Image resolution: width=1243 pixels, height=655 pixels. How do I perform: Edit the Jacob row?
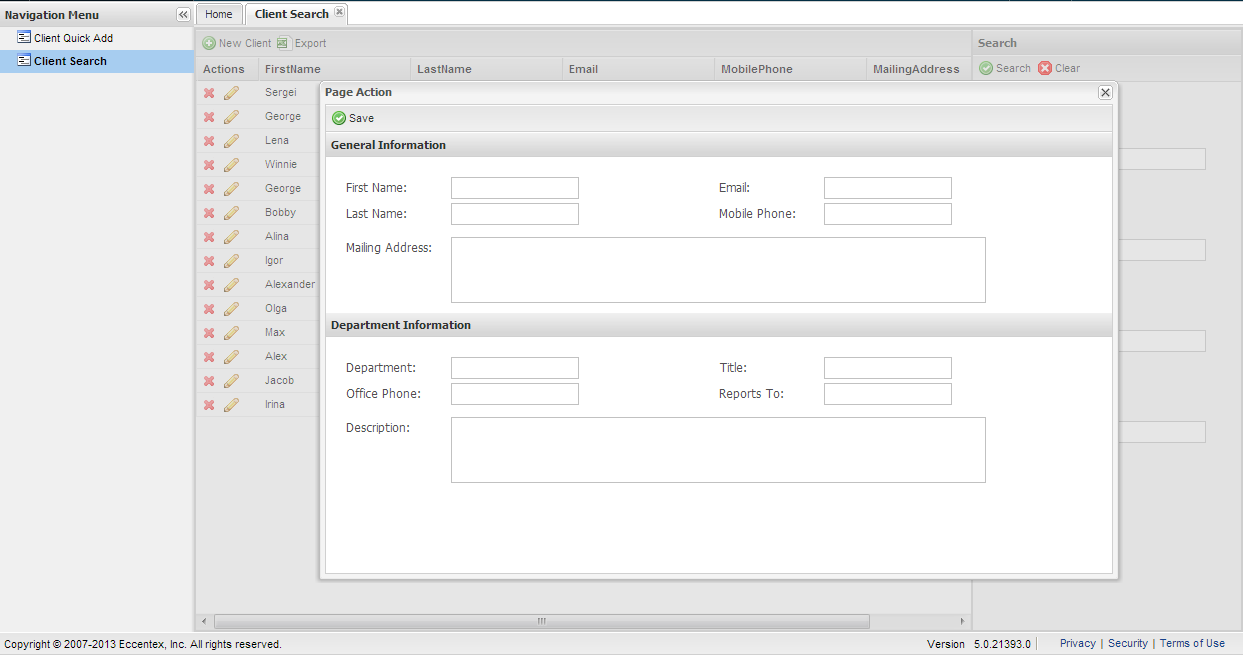(231, 381)
